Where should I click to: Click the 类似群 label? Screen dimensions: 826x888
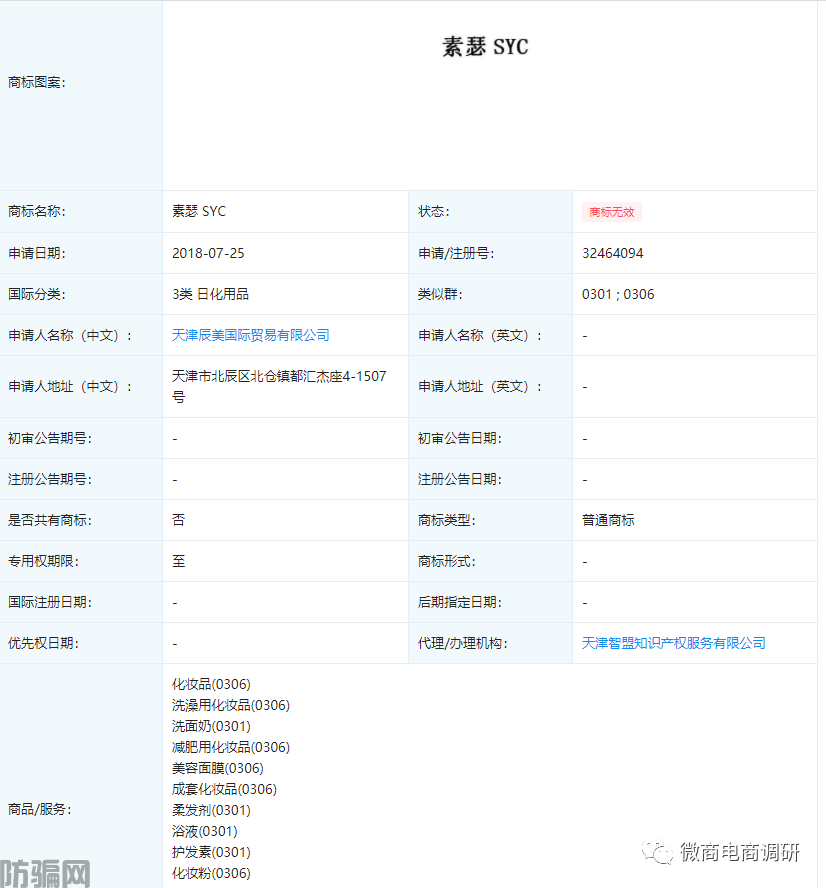pos(440,294)
